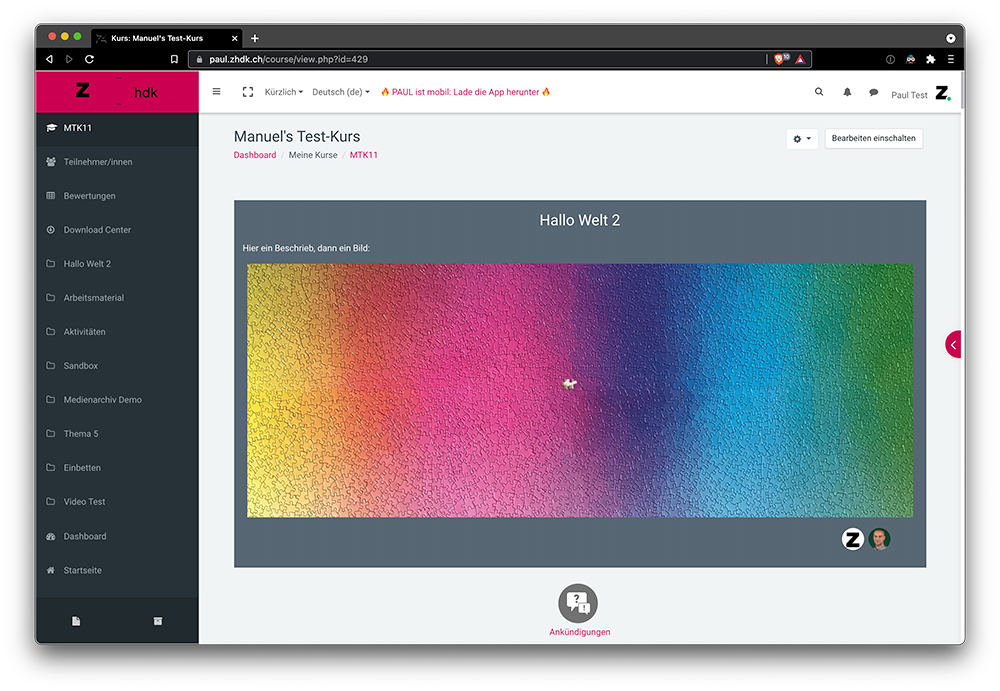Open the search magnifier icon
The width and height of the screenshot is (1000, 691).
(x=819, y=92)
